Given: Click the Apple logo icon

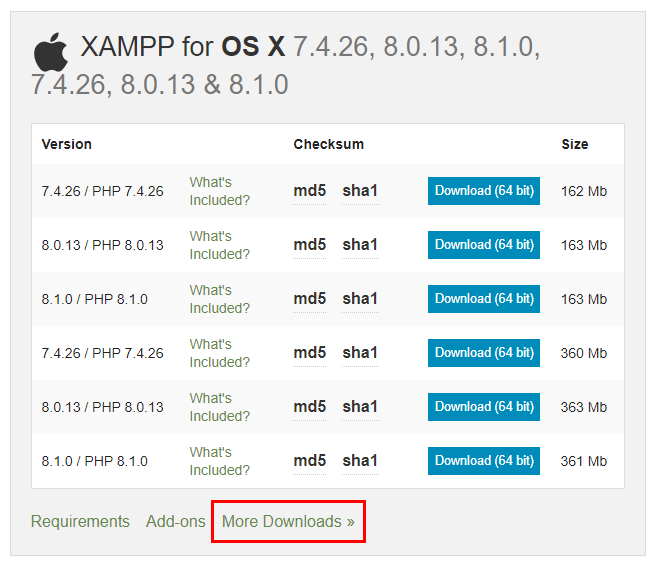Looking at the screenshot, I should 51,52.
